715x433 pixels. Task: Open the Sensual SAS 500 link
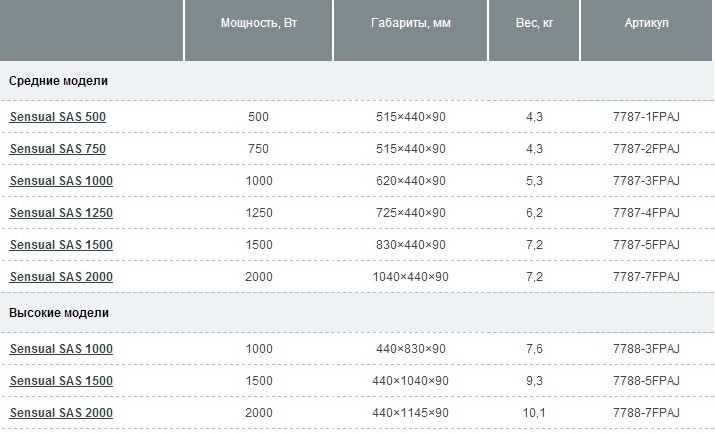(57, 117)
